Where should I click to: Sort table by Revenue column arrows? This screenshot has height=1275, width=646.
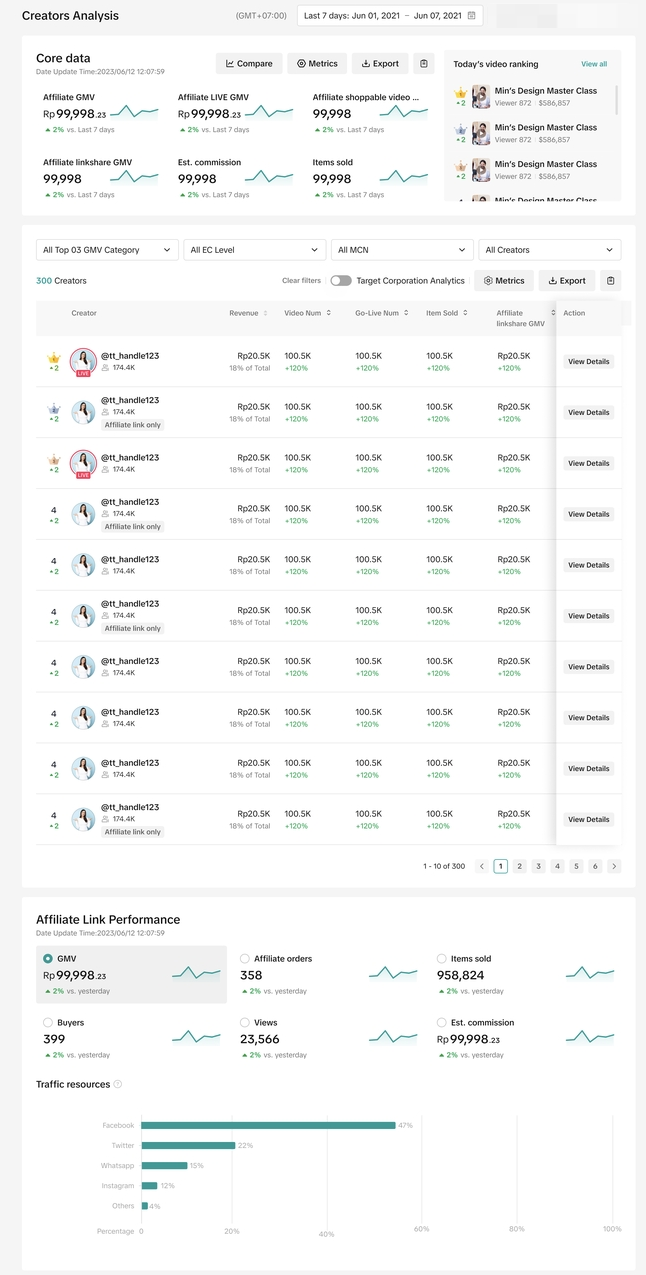pyautogui.click(x=265, y=313)
